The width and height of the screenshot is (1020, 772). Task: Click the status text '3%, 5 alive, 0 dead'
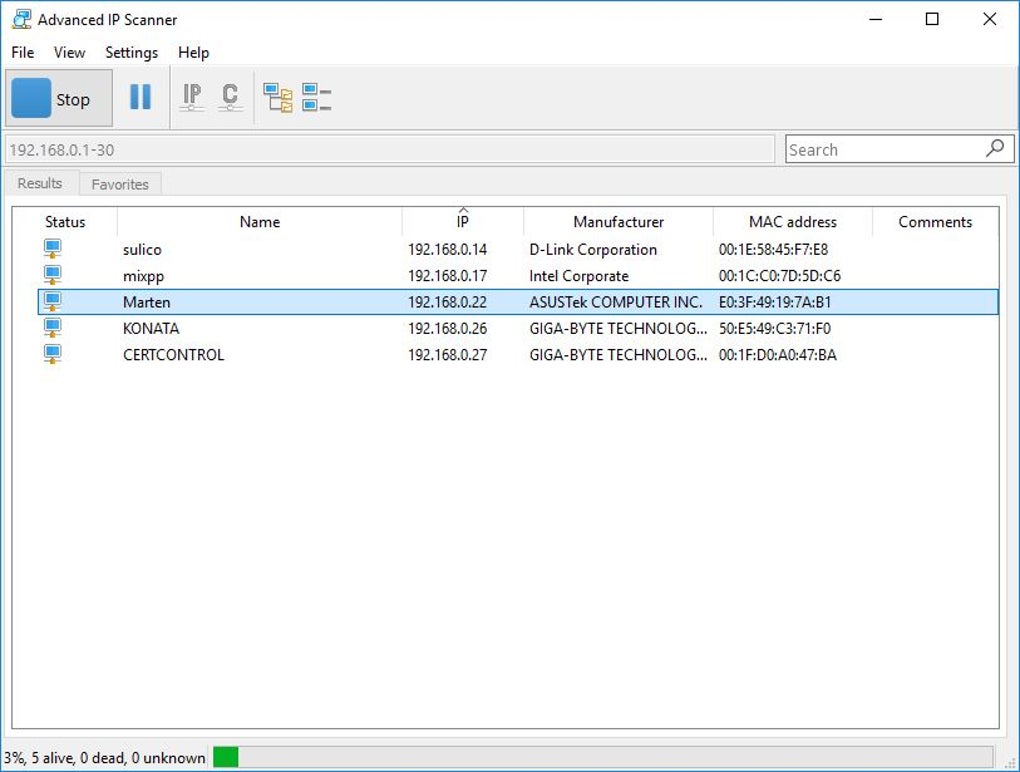tap(104, 758)
